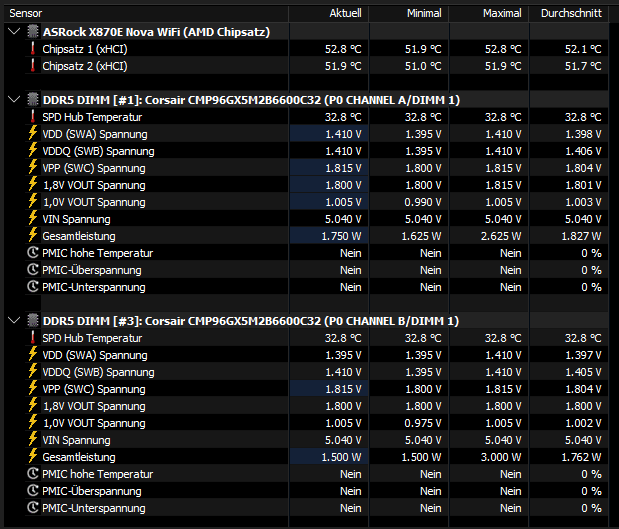The height and width of the screenshot is (529, 619).
Task: Click the thermometer icon of DIMM #1 SPD Hub
Action: [33, 116]
